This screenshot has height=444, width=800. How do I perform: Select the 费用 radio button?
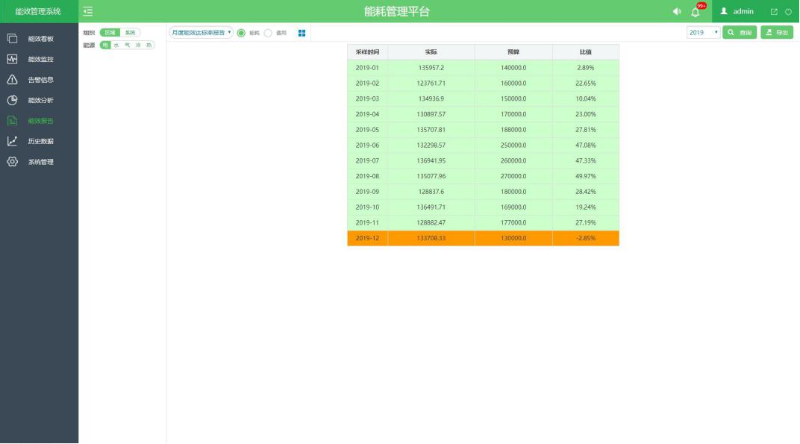click(268, 33)
